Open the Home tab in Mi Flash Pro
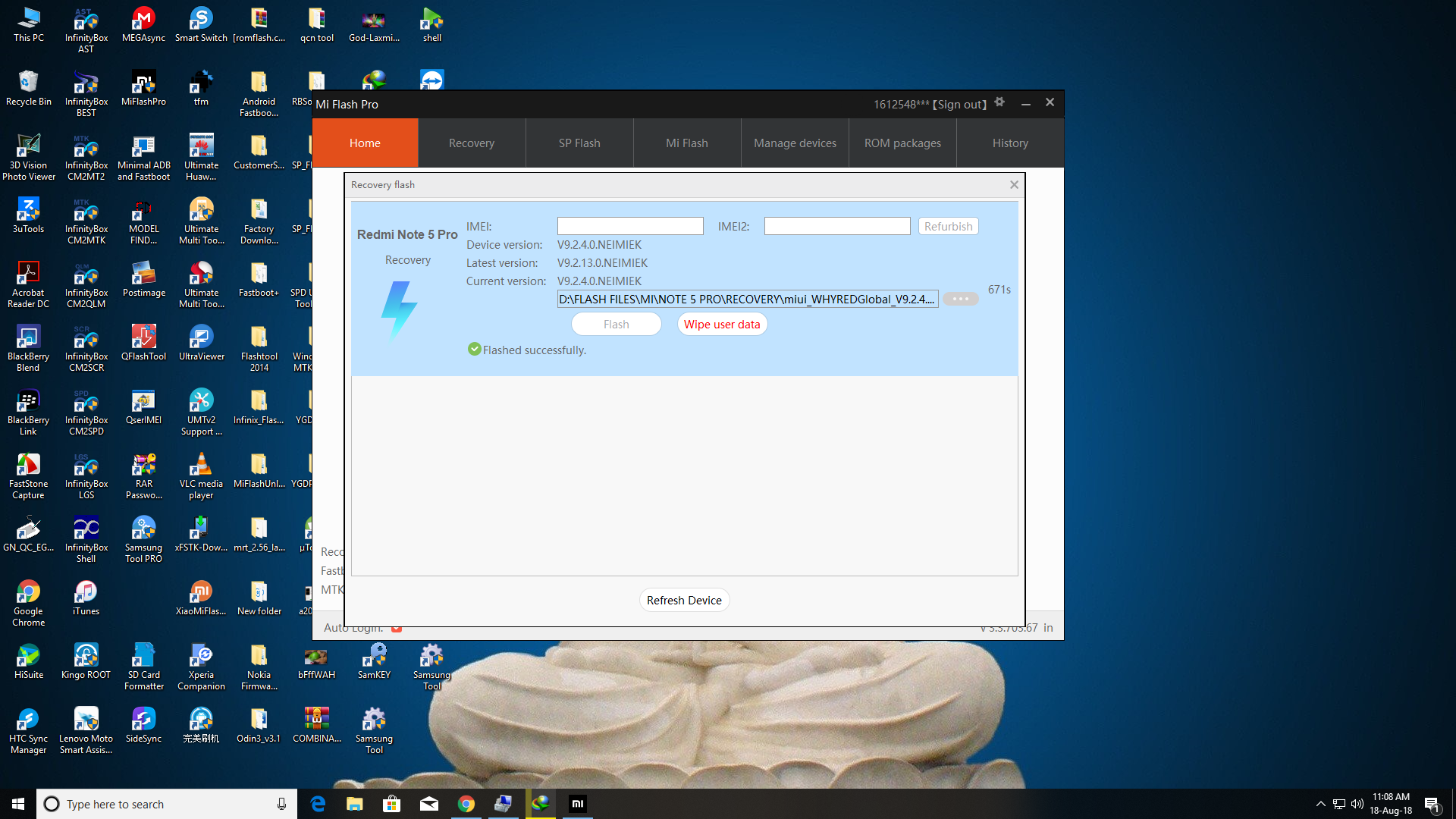This screenshot has height=819, width=1456. pyautogui.click(x=365, y=143)
